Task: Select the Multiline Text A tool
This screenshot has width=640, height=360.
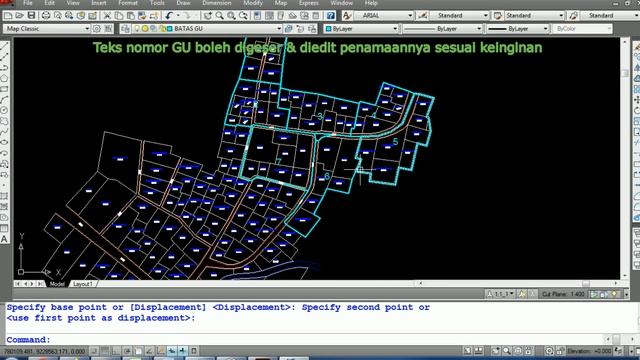Action: pyautogui.click(x=4, y=239)
